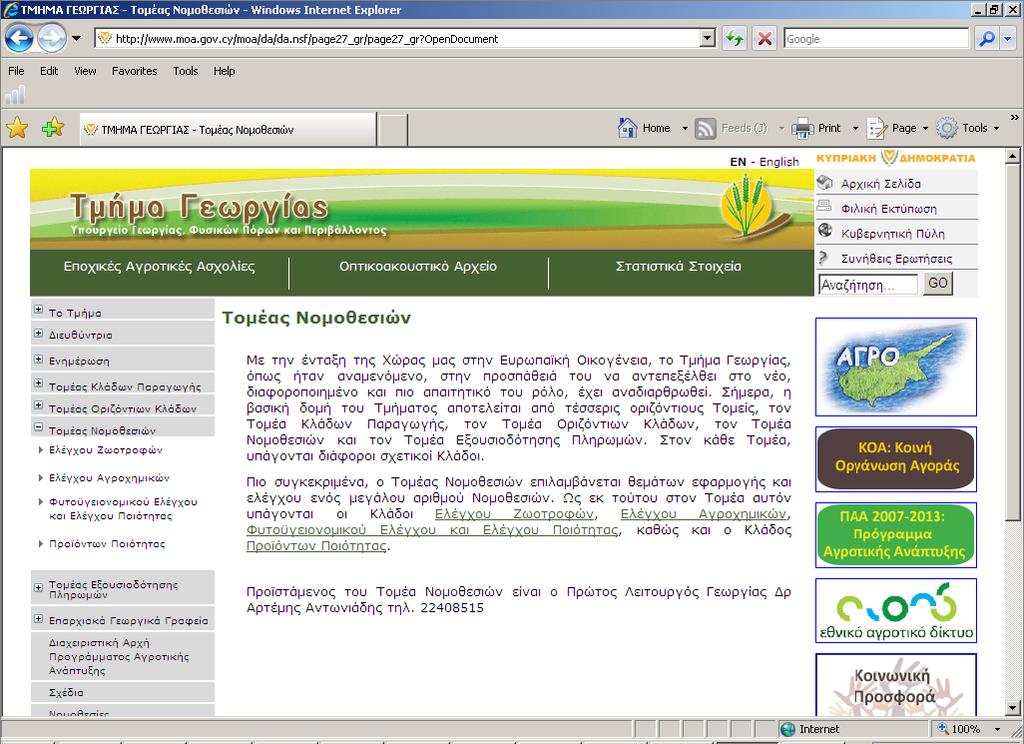The image size is (1024, 744).
Task: Open Οπτικοακουστικό Αρχείο section
Action: [x=418, y=267]
